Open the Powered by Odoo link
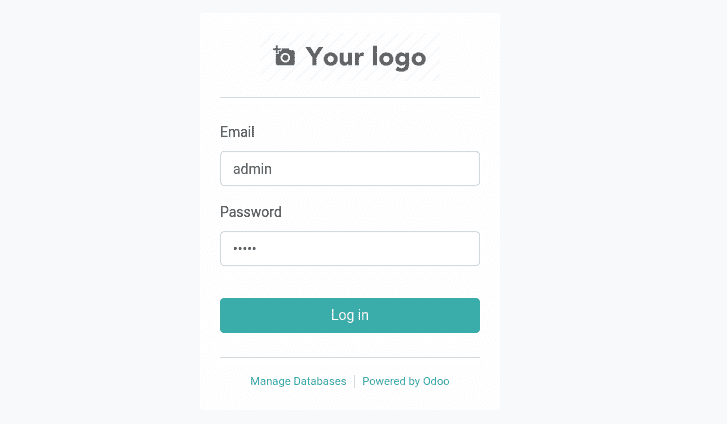 tap(406, 381)
